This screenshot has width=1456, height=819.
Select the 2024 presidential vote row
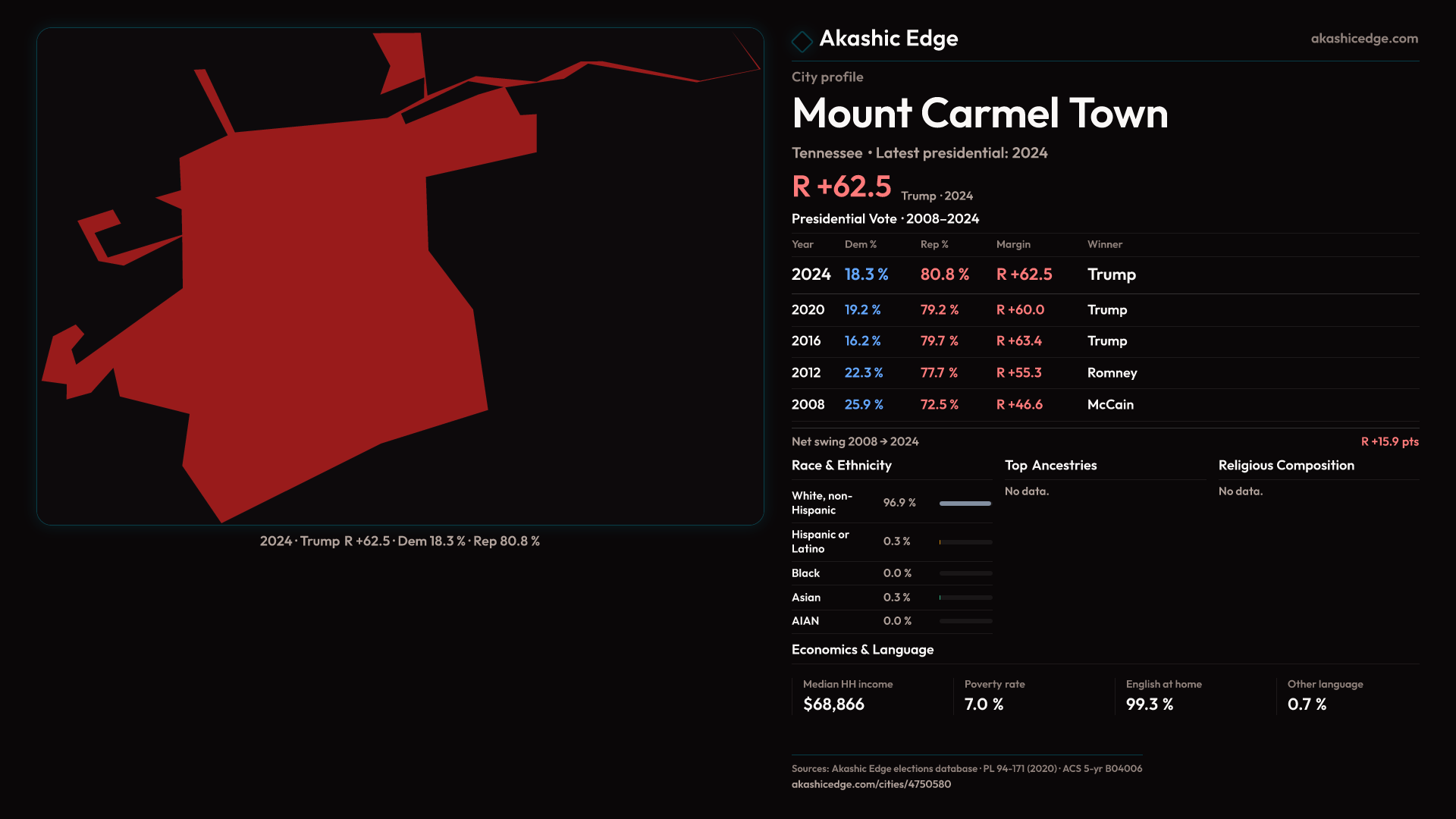(x=1104, y=275)
